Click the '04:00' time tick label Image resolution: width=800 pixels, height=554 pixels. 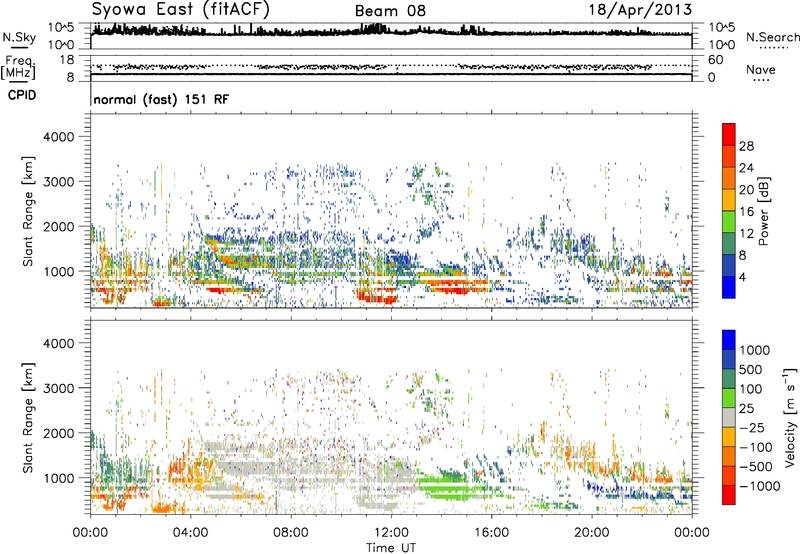[x=191, y=533]
